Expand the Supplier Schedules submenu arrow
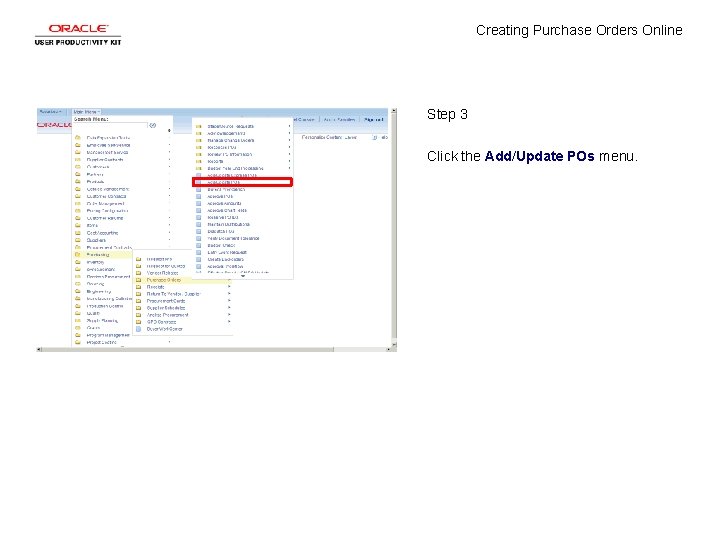 [x=229, y=308]
